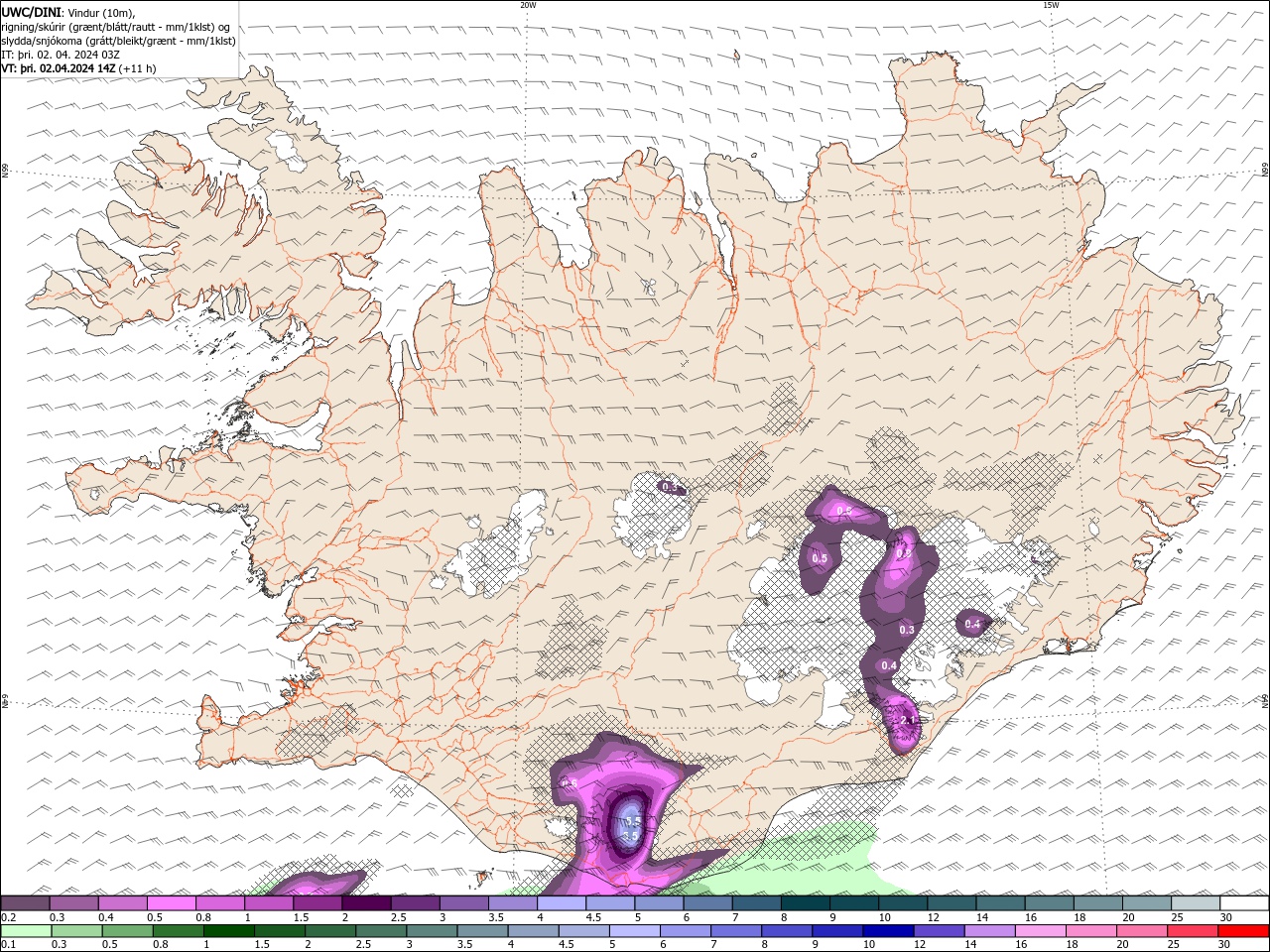Click the '15W' longitude label

[1051, 5]
